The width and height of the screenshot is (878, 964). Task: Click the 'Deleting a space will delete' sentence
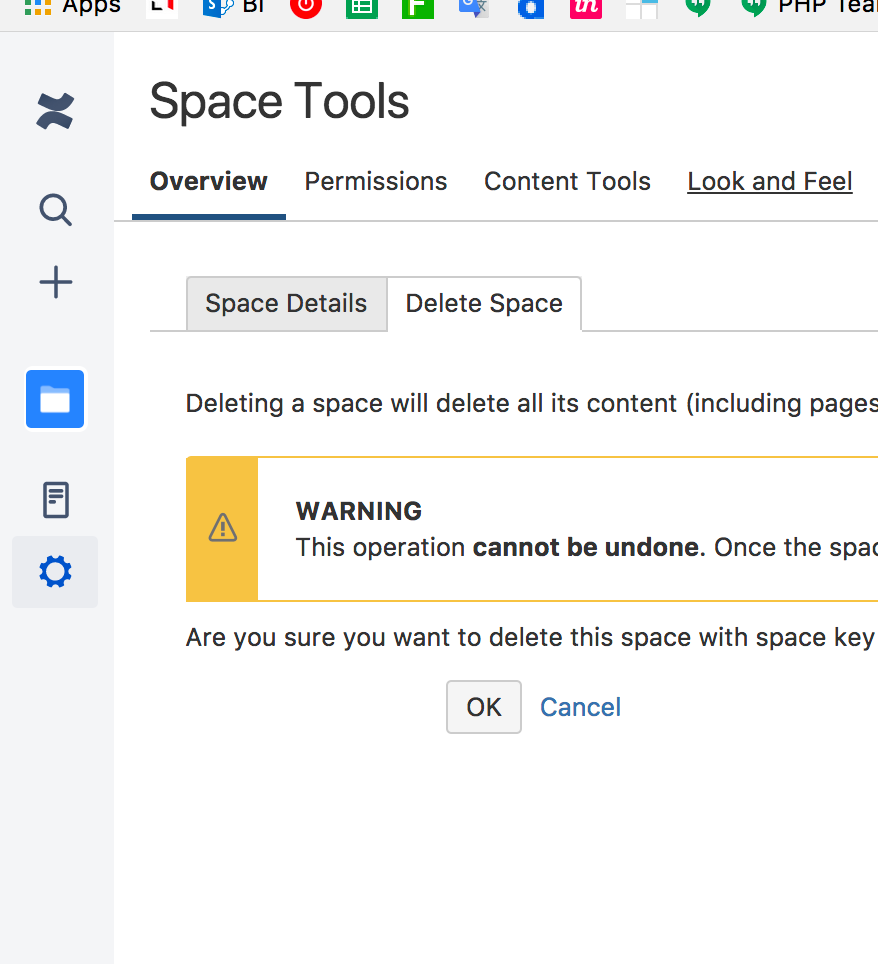click(532, 404)
